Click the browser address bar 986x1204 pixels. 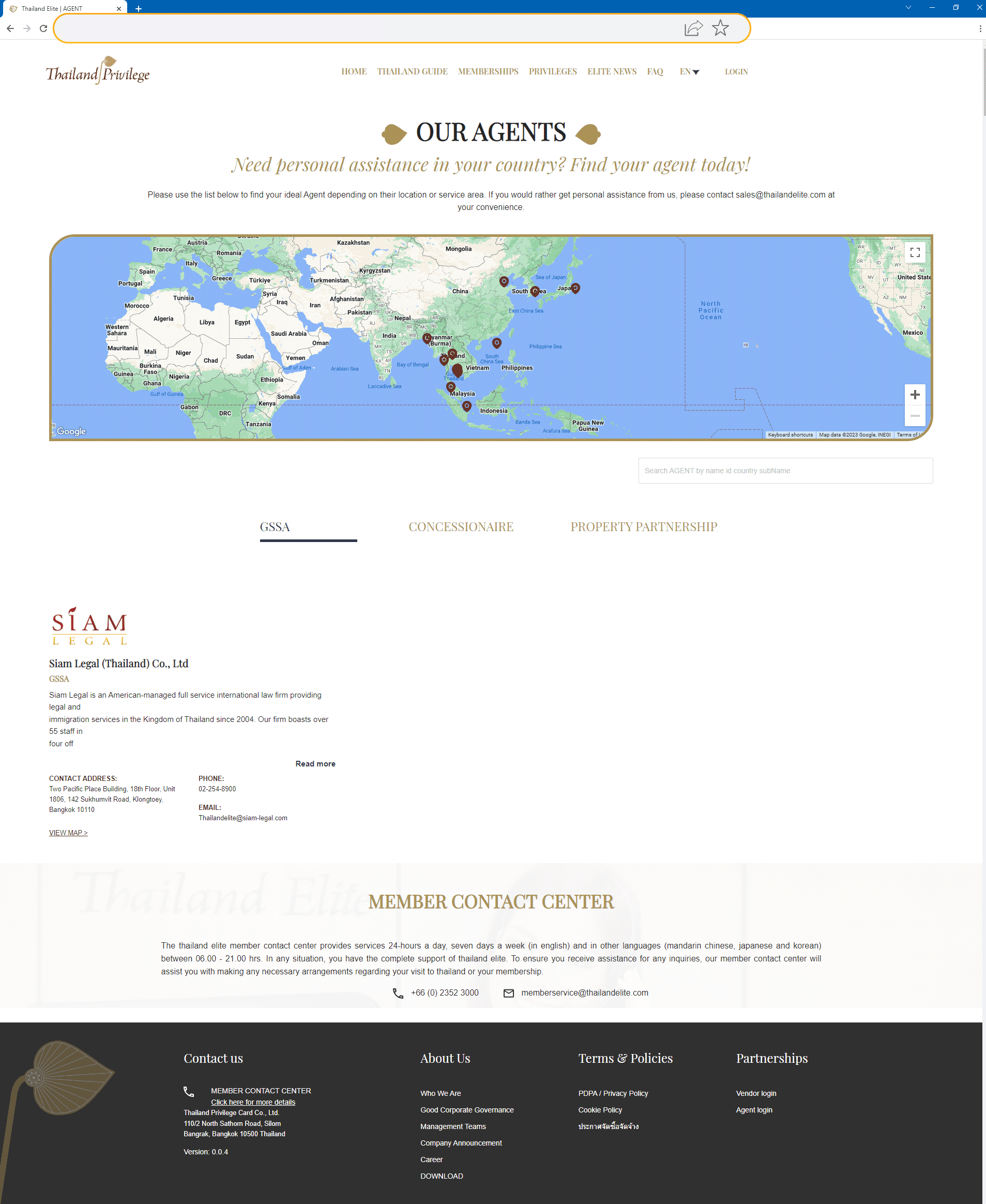[x=369, y=28]
